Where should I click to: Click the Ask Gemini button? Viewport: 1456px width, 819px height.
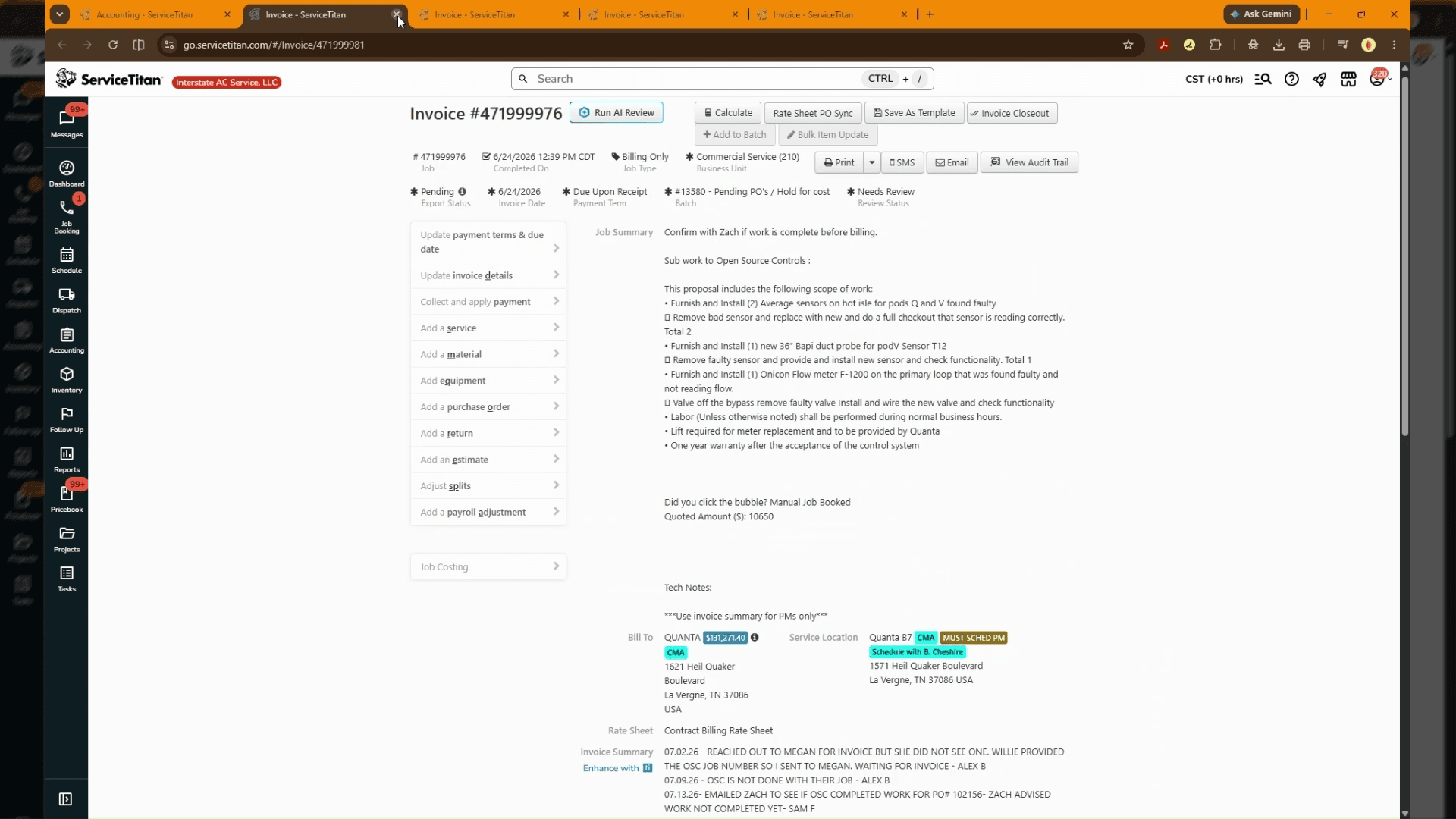[1261, 14]
